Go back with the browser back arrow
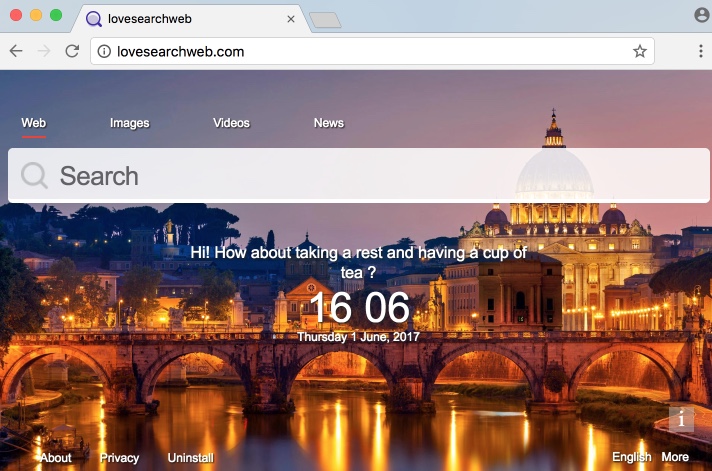The image size is (712, 471). 16,51
